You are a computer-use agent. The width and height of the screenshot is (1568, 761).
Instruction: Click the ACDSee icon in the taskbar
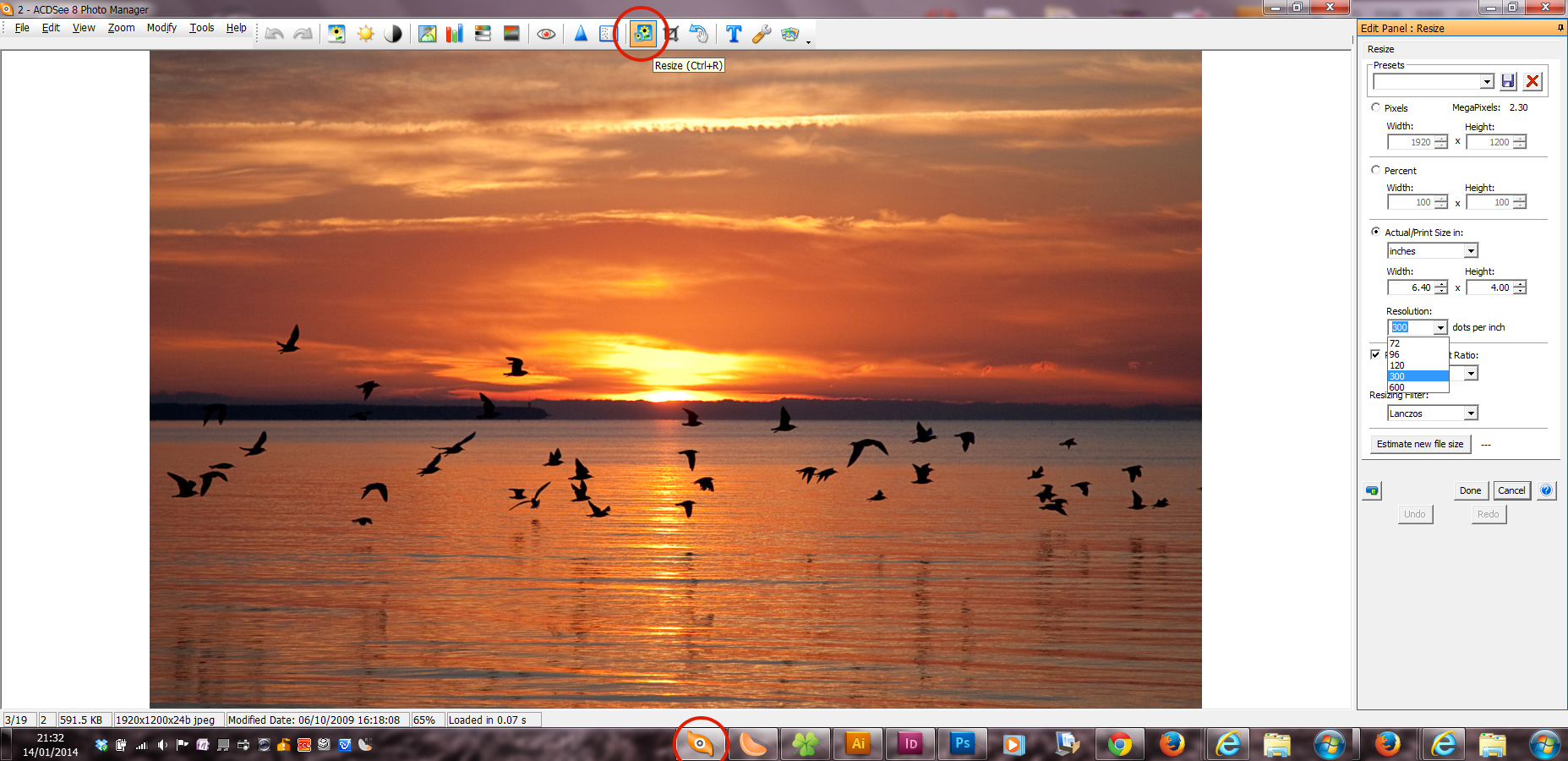click(700, 744)
